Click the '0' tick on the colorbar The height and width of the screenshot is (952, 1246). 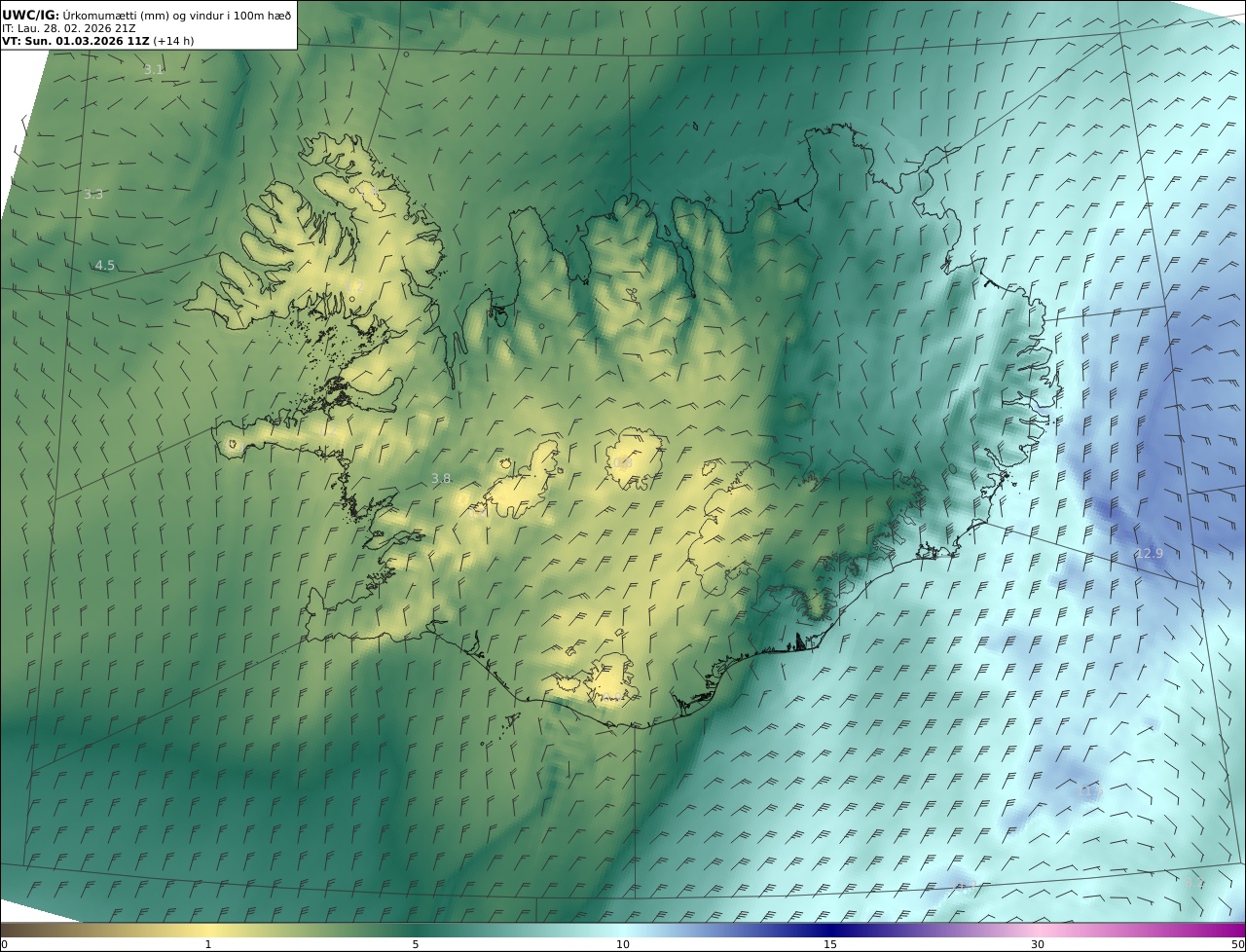tap(4, 944)
